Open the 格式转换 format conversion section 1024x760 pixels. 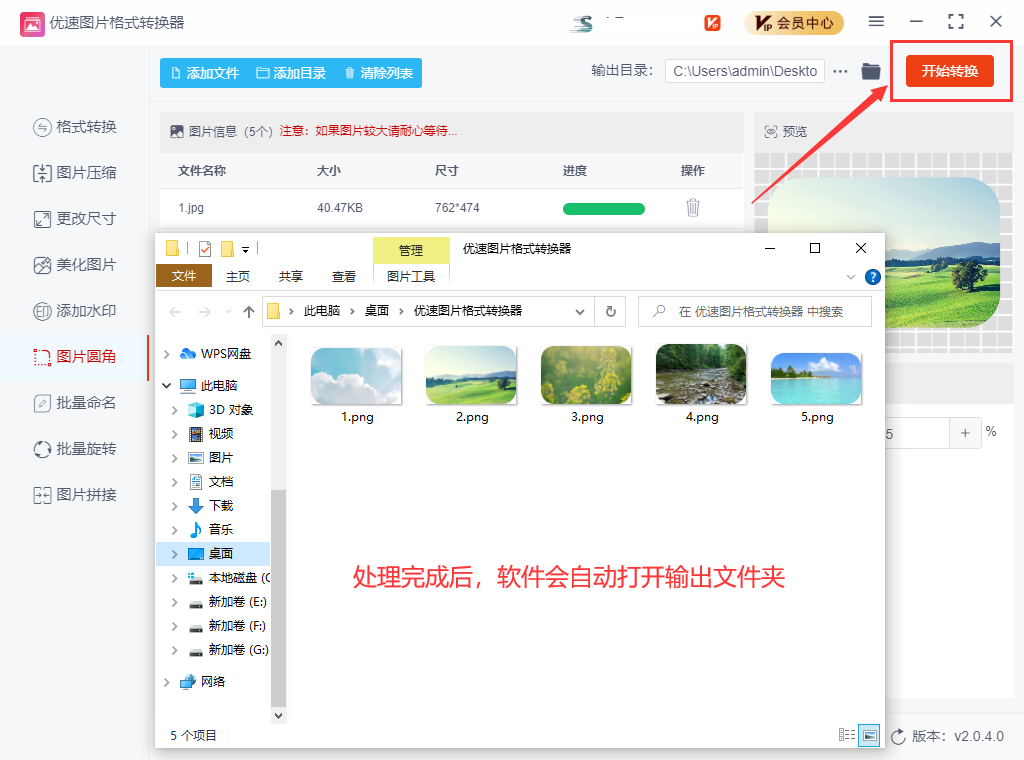[x=75, y=127]
